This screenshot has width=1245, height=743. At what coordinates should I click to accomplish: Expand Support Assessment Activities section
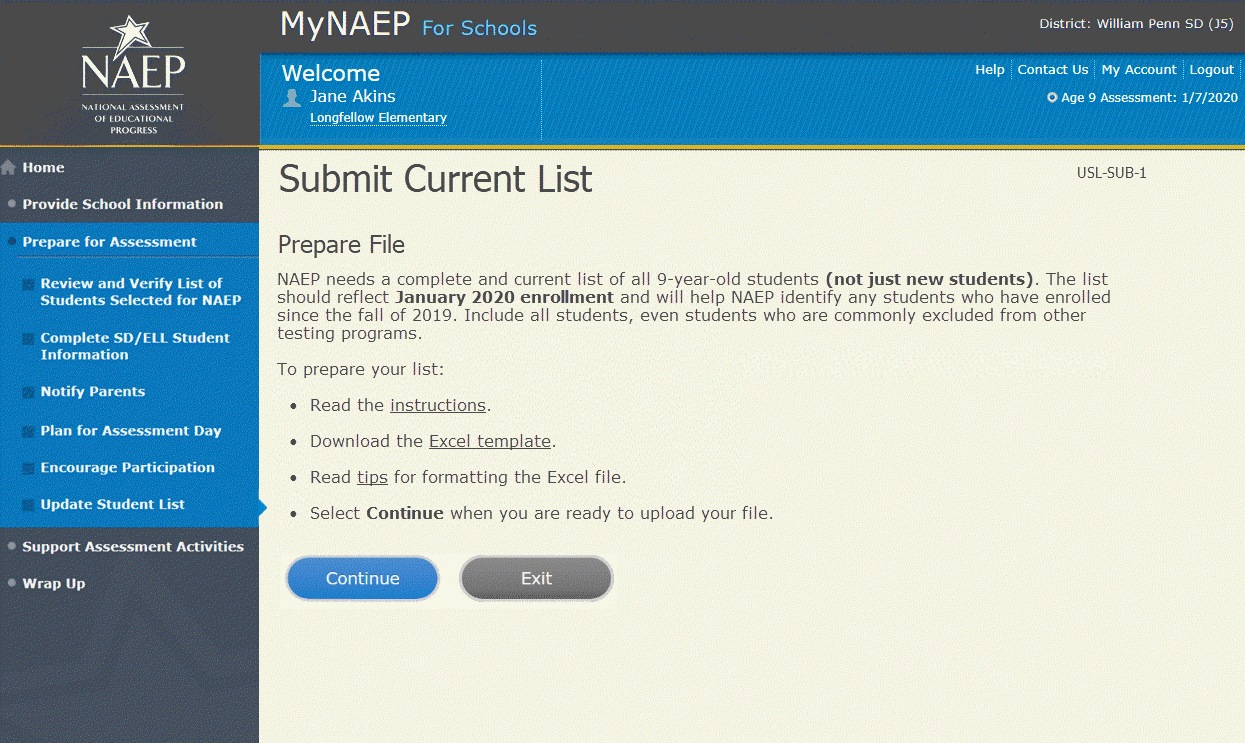pos(133,547)
